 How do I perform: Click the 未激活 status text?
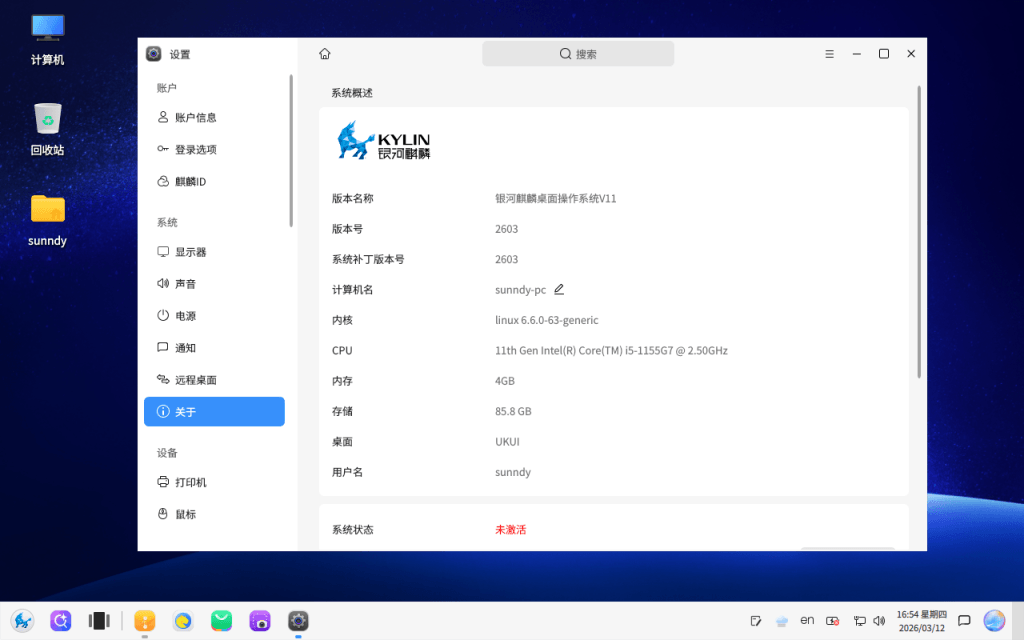(511, 530)
